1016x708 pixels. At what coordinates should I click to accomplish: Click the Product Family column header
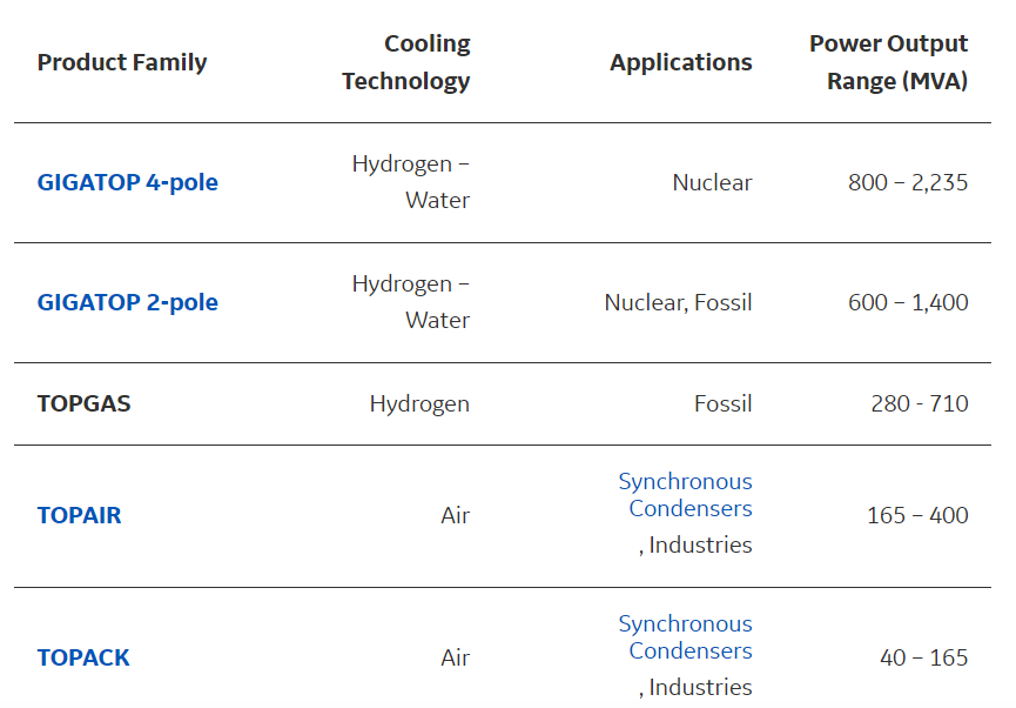122,62
